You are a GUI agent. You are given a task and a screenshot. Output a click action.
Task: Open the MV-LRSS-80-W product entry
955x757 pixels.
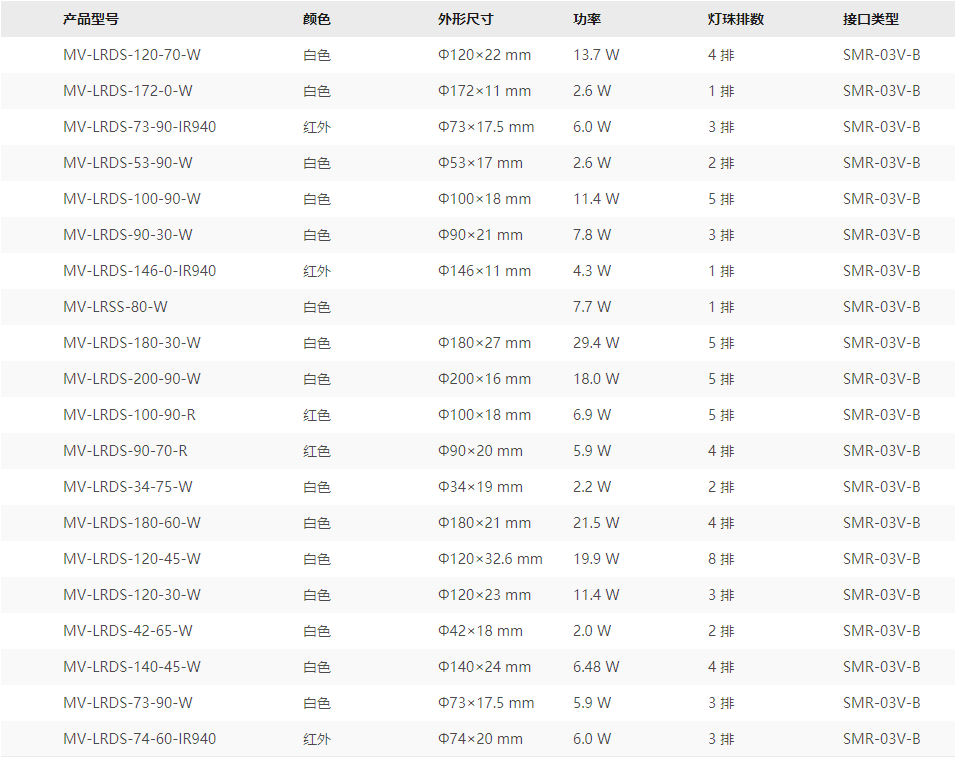click(115, 307)
